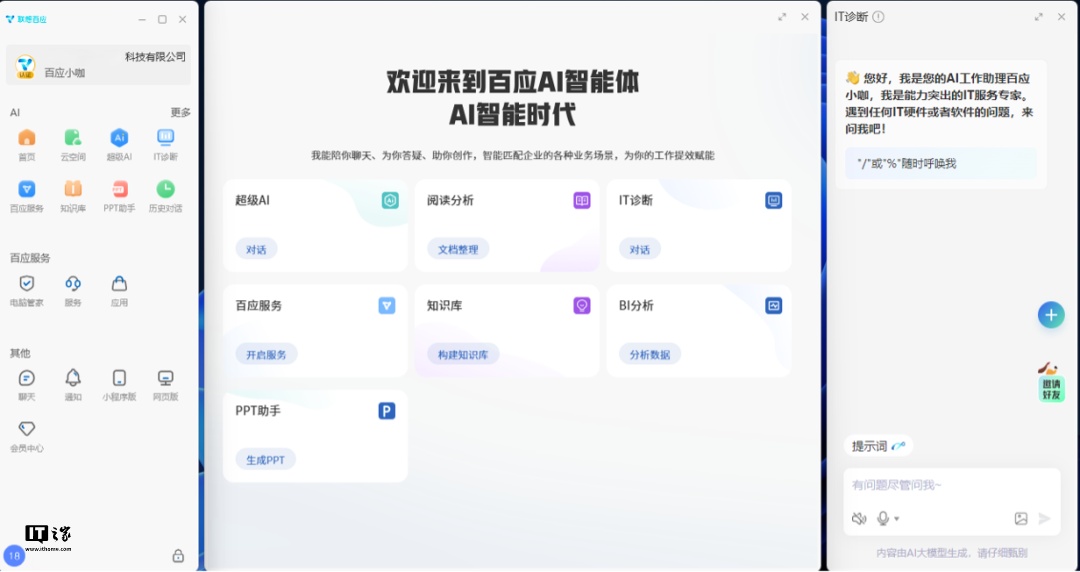1080x572 pixels.
Task: Launch 超级AI from the sidebar
Action: pos(119,138)
